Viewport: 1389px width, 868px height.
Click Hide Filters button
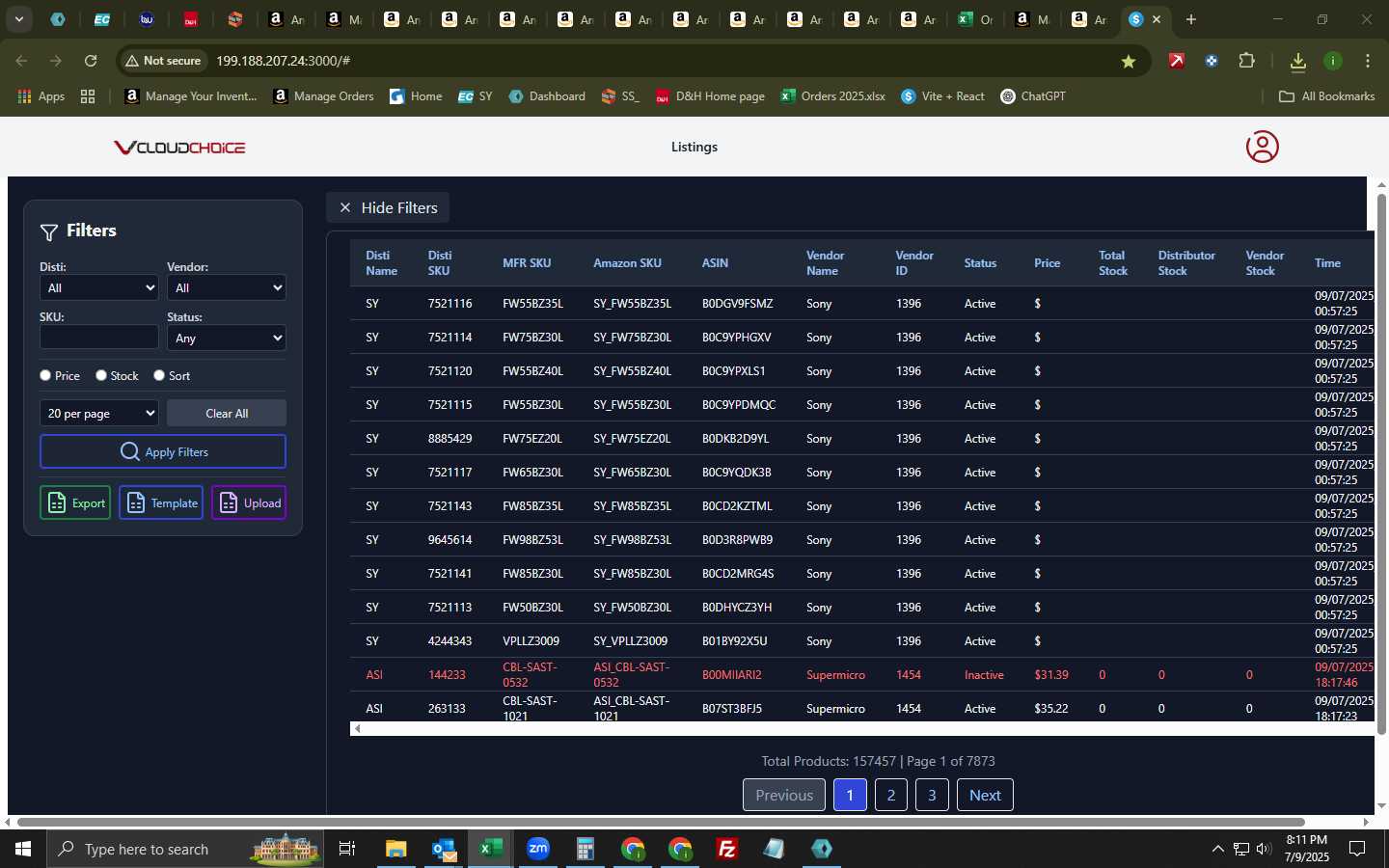(388, 207)
